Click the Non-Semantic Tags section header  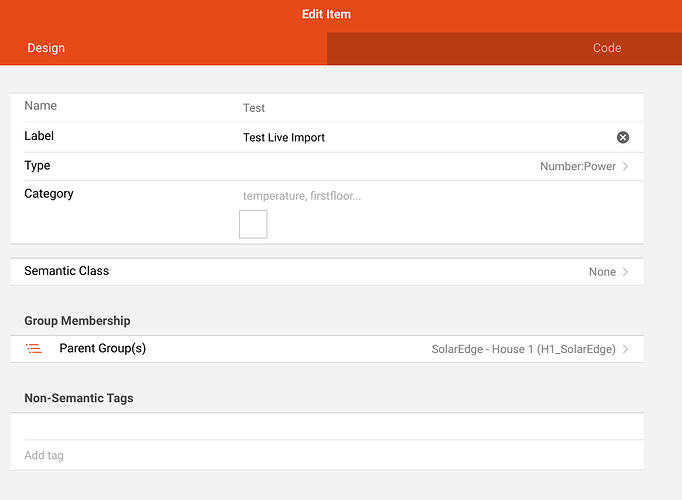coord(78,398)
